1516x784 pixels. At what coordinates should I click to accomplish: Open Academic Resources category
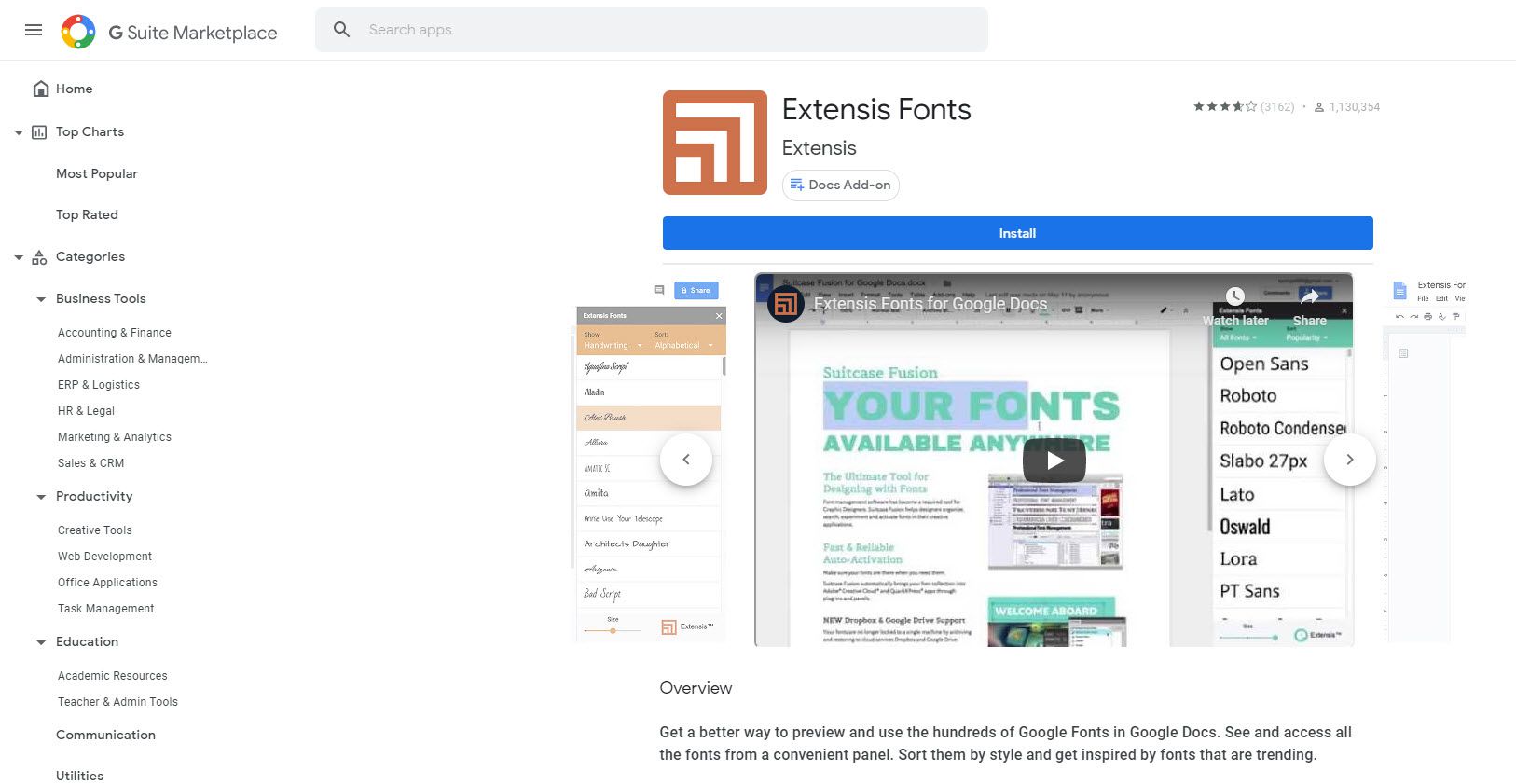(113, 676)
